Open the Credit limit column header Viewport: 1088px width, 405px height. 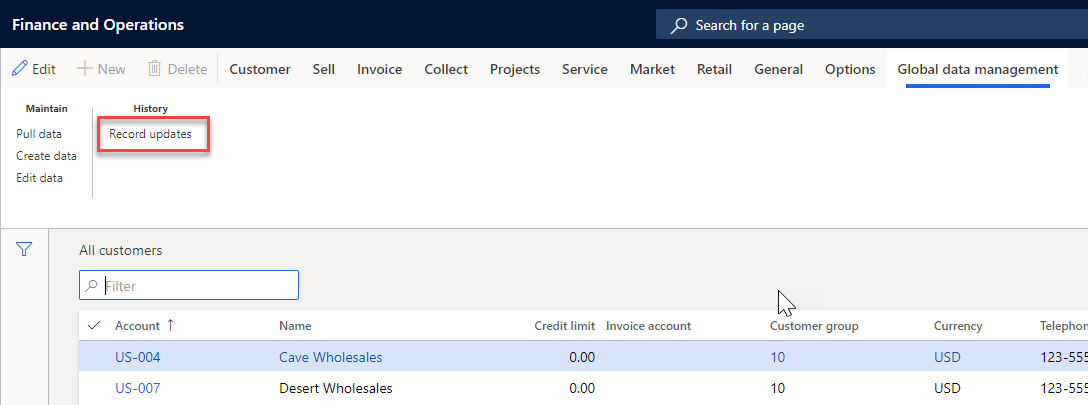click(x=564, y=326)
